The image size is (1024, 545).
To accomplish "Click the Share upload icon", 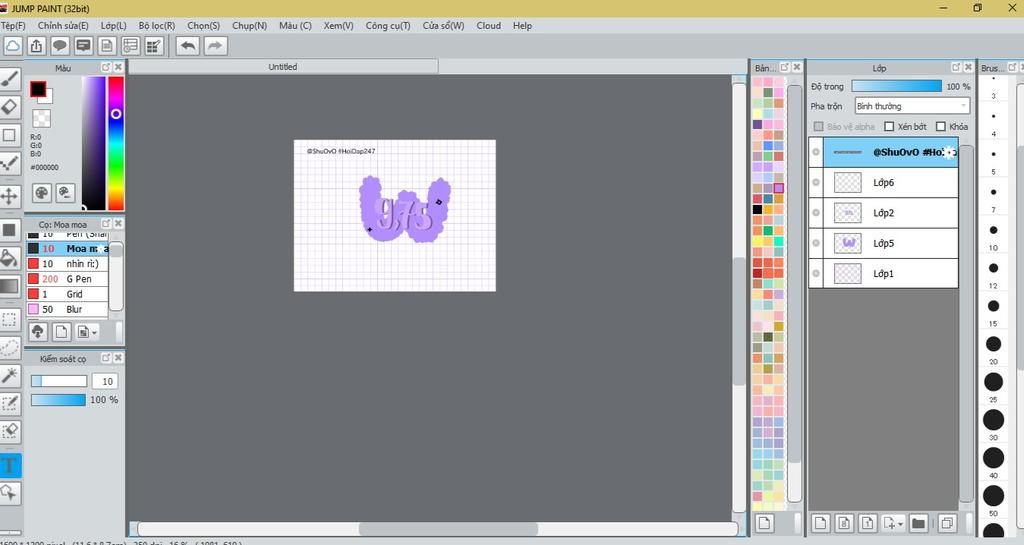I will click(37, 46).
